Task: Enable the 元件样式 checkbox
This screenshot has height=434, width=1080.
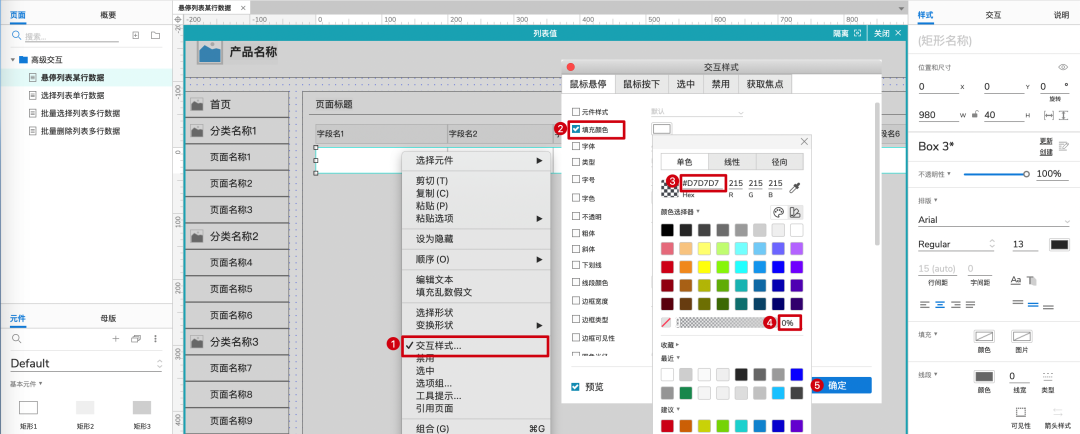Action: 576,112
